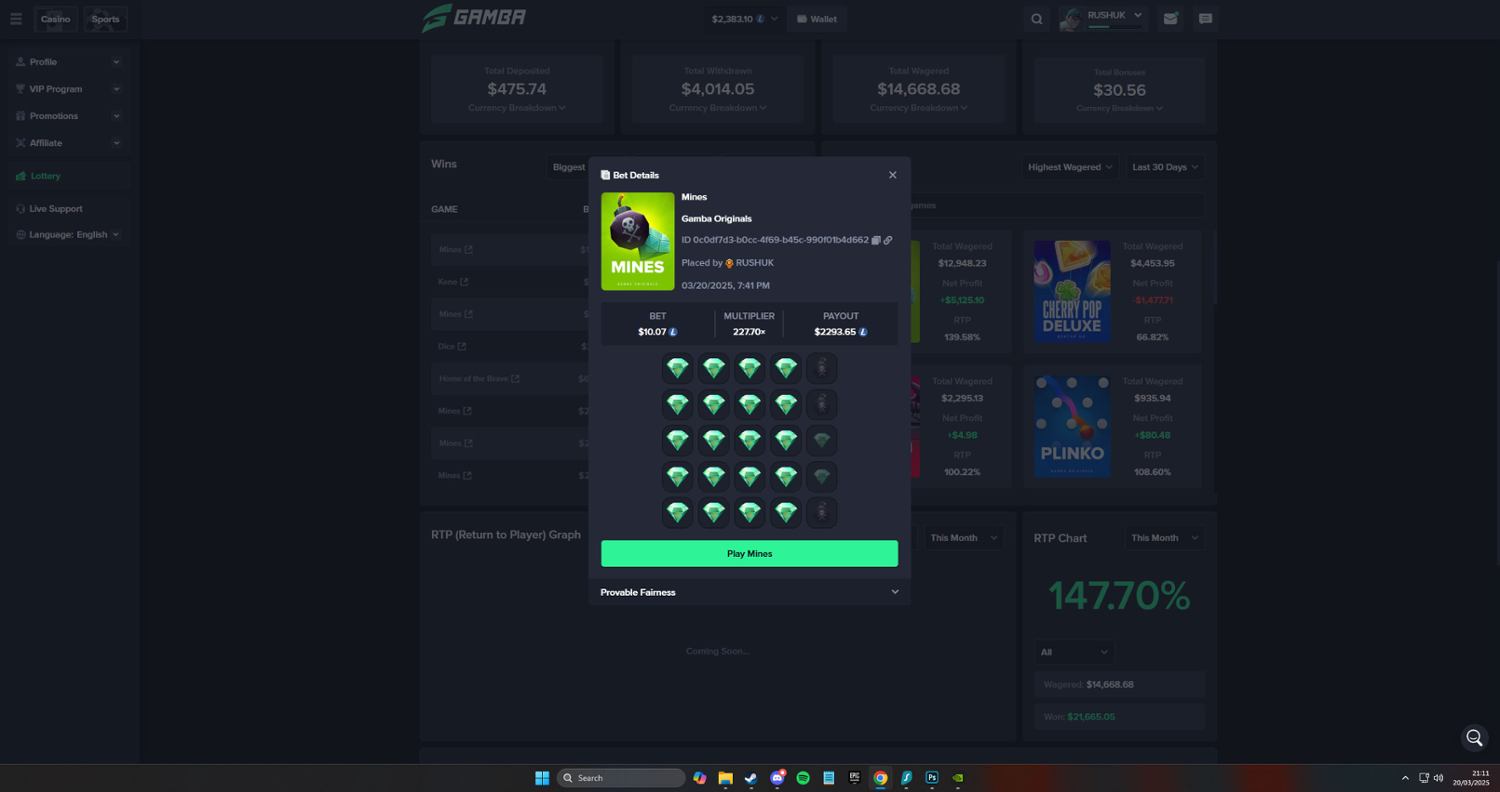
Task: Click the Steam taskbar icon
Action: click(x=751, y=778)
